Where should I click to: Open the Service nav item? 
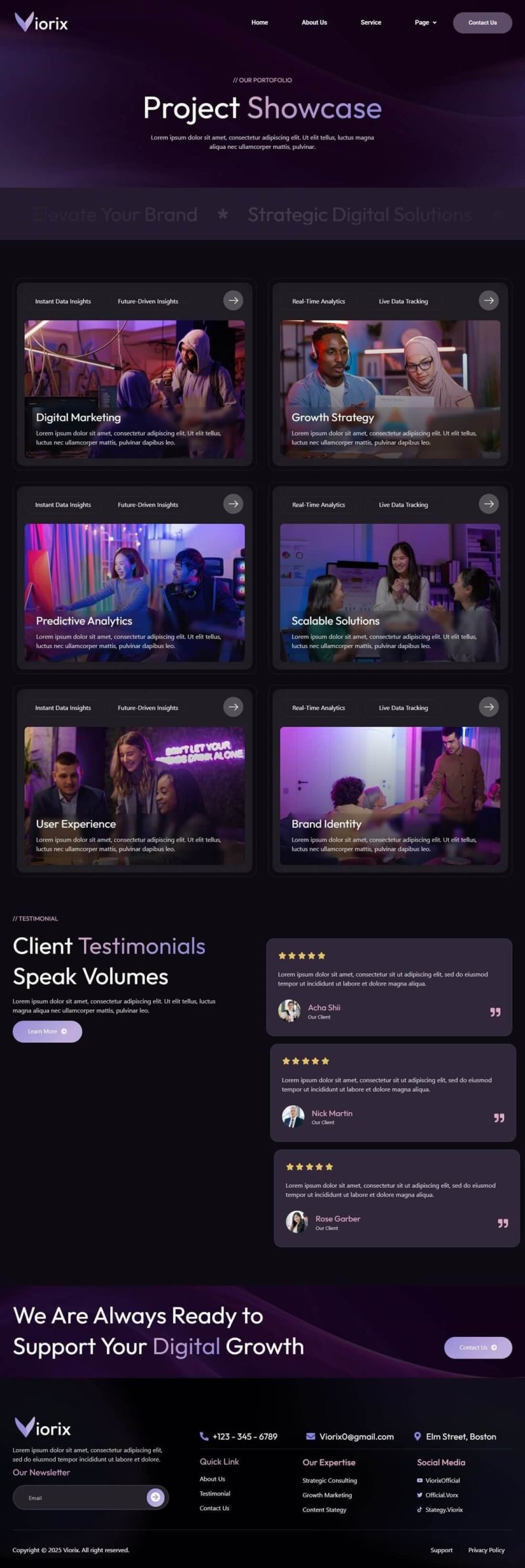click(x=371, y=22)
